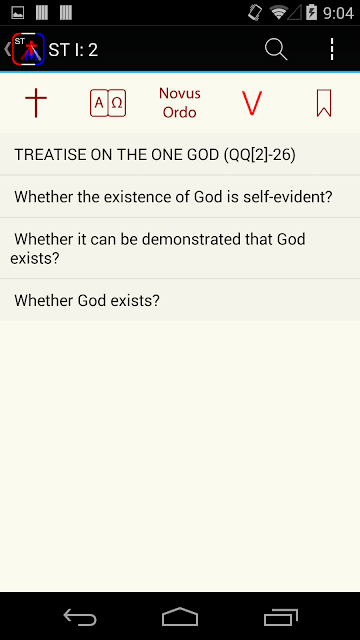
Task: Tap the picture notification icon in status bar
Action: click(18, 13)
